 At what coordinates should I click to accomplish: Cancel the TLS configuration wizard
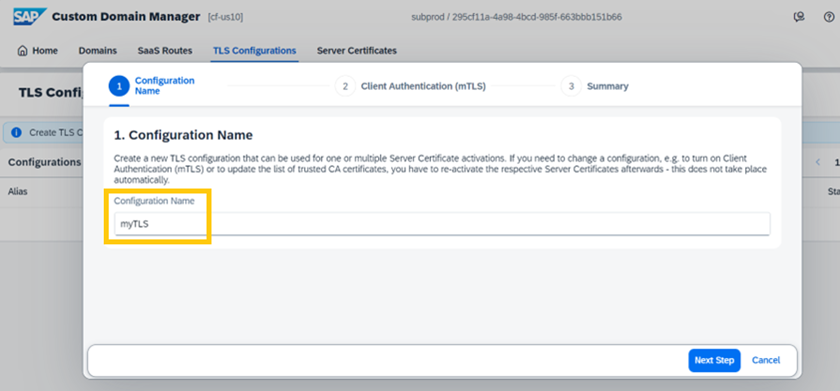[x=766, y=360]
